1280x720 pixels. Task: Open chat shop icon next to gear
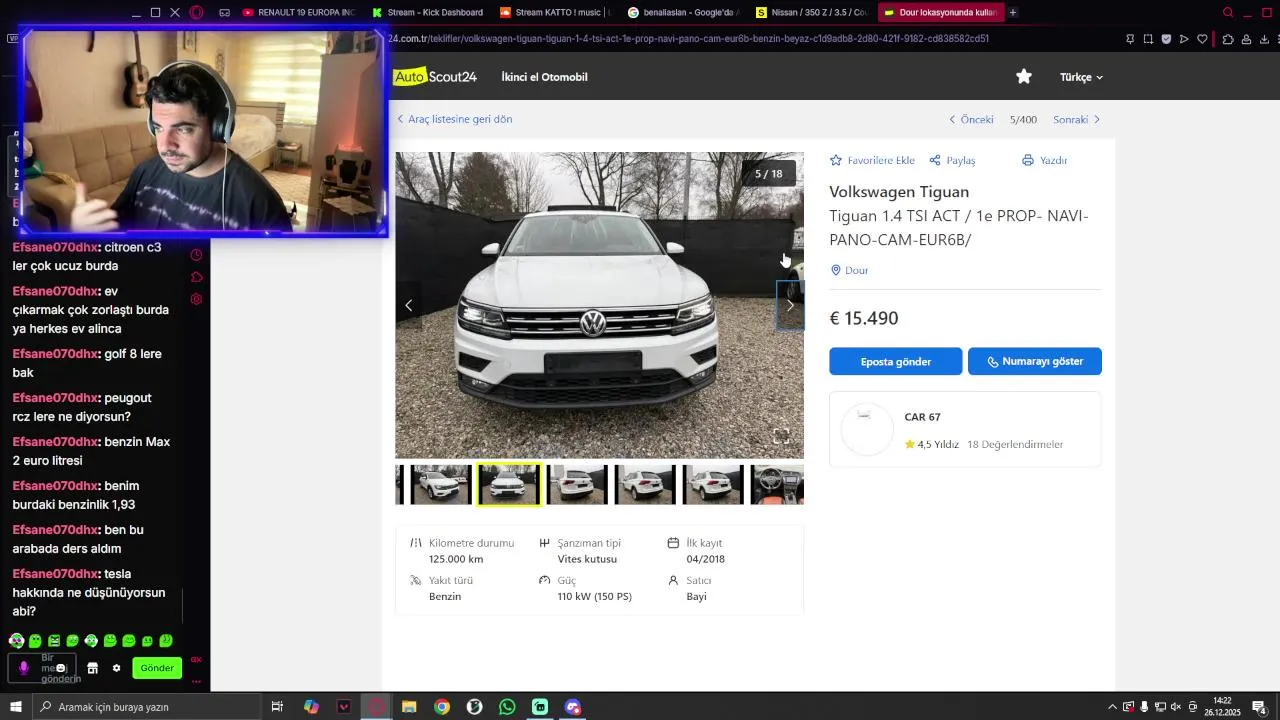click(93, 668)
